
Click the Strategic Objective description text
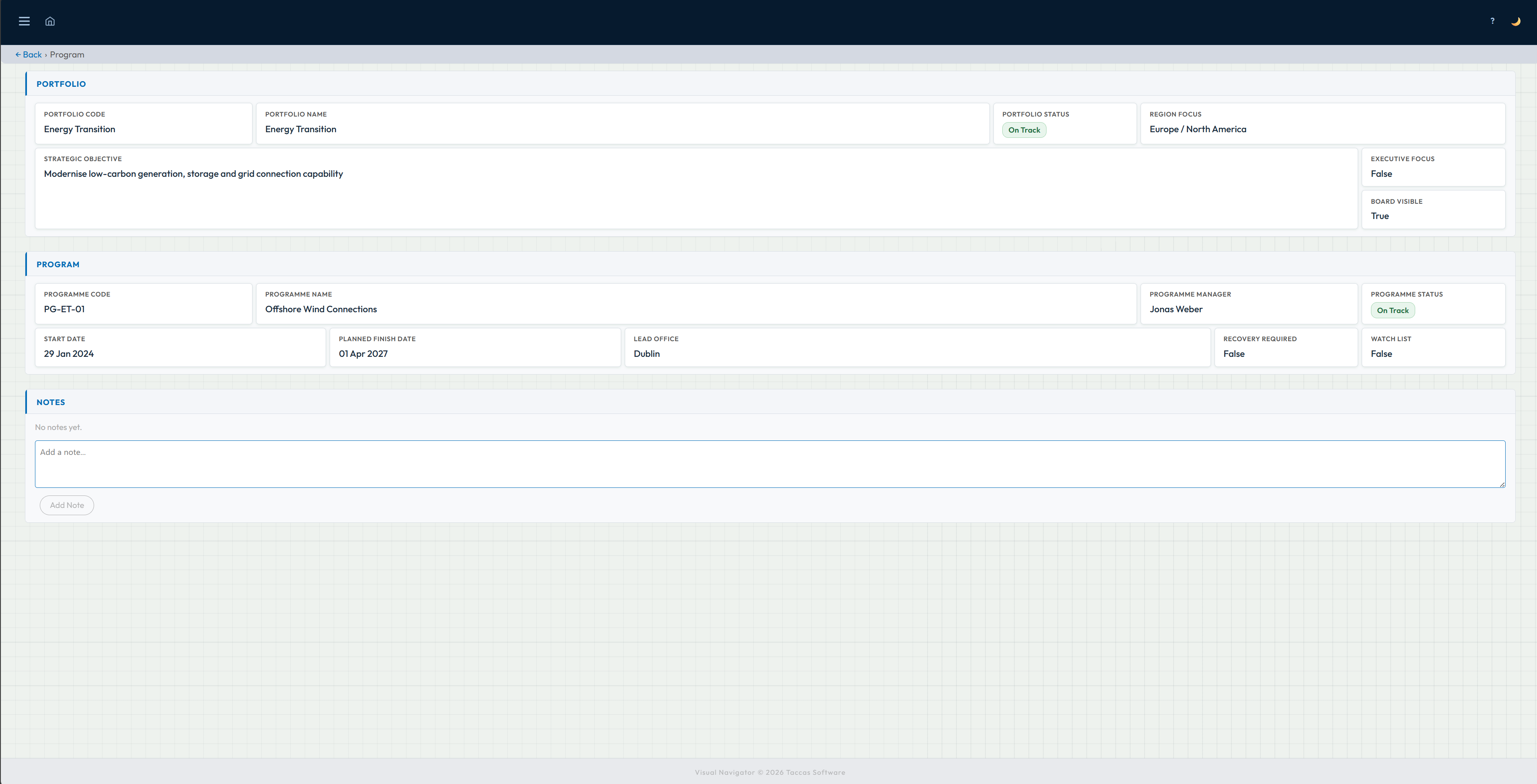[x=193, y=174]
